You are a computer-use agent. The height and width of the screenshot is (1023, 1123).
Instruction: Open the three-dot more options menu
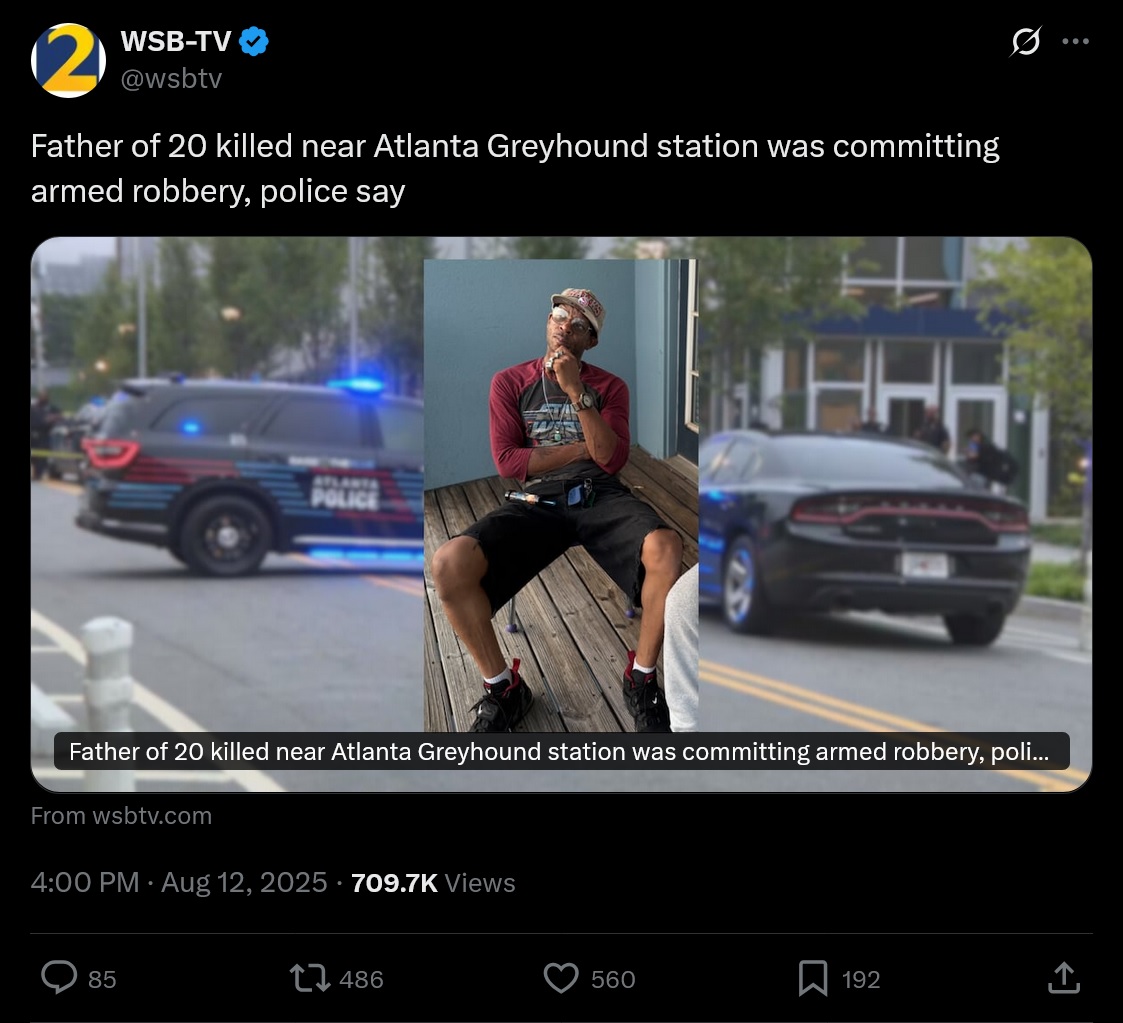pos(1076,42)
